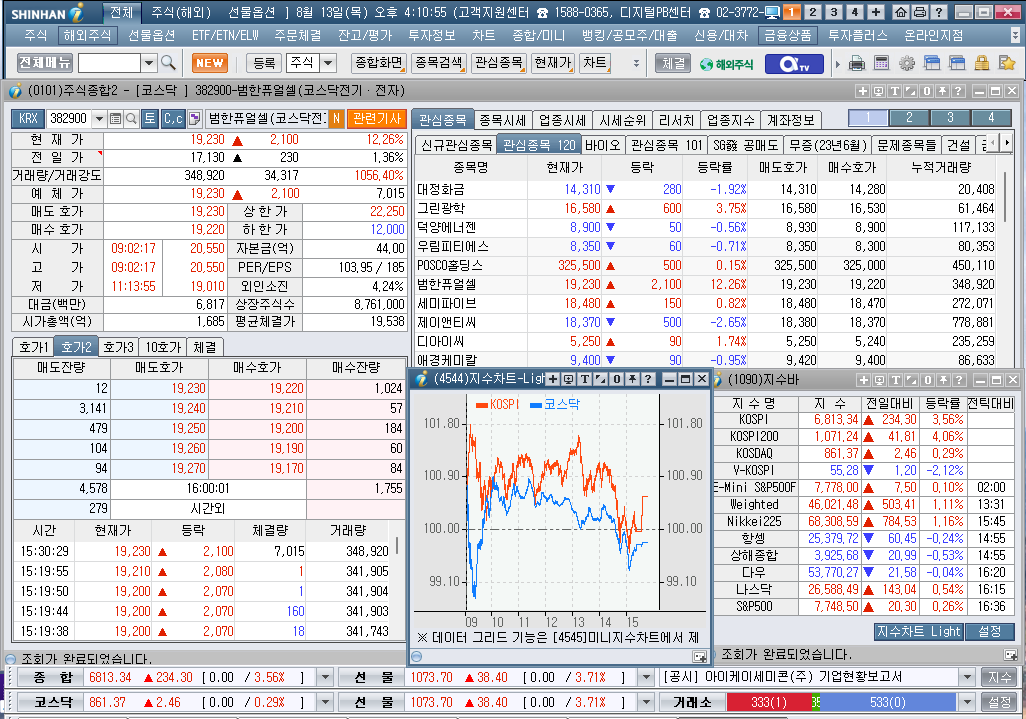This screenshot has height=719, width=1026.
Task: Click the blue 533(0) segment in 거래소 bar
Action: click(x=888, y=703)
